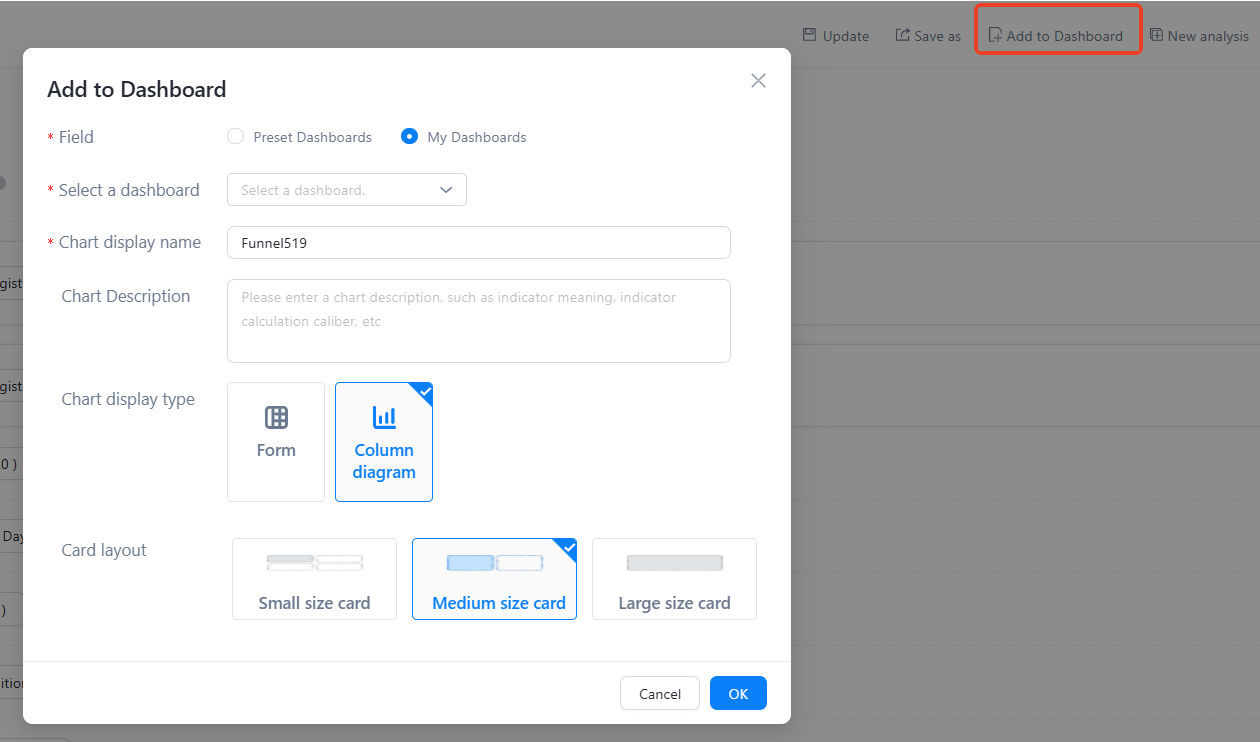Select the Large size card layout
Image resolution: width=1260 pixels, height=742 pixels.
pos(674,579)
